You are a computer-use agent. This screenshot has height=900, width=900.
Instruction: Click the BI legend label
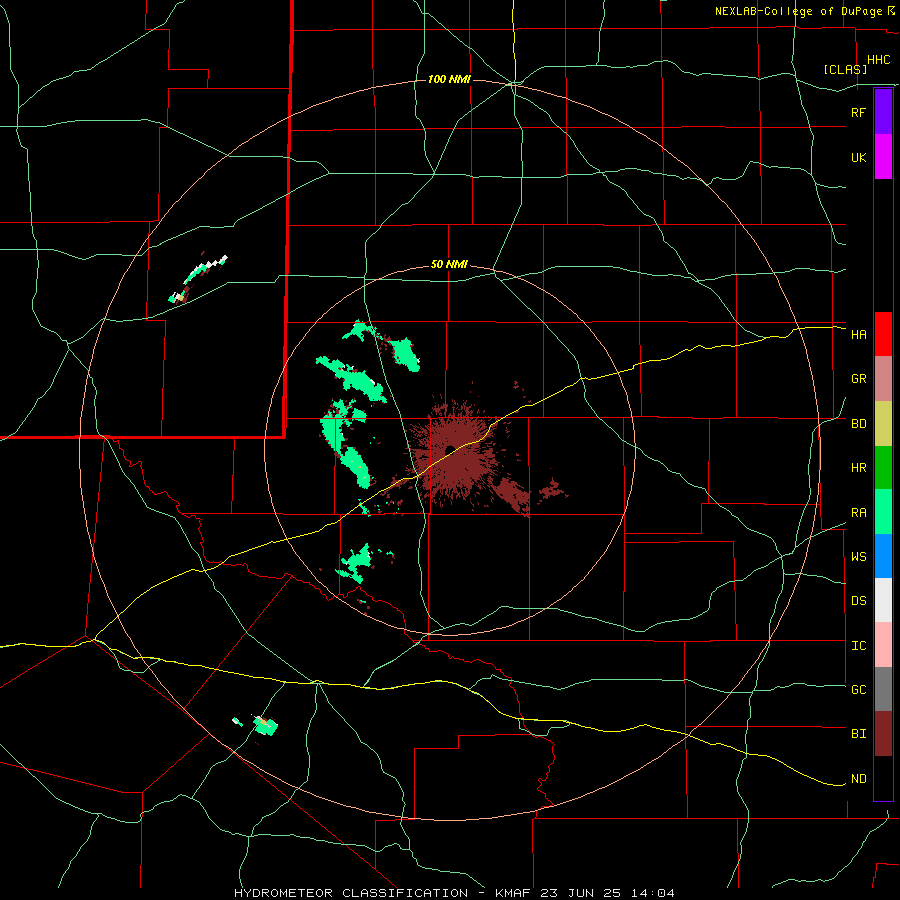click(858, 734)
